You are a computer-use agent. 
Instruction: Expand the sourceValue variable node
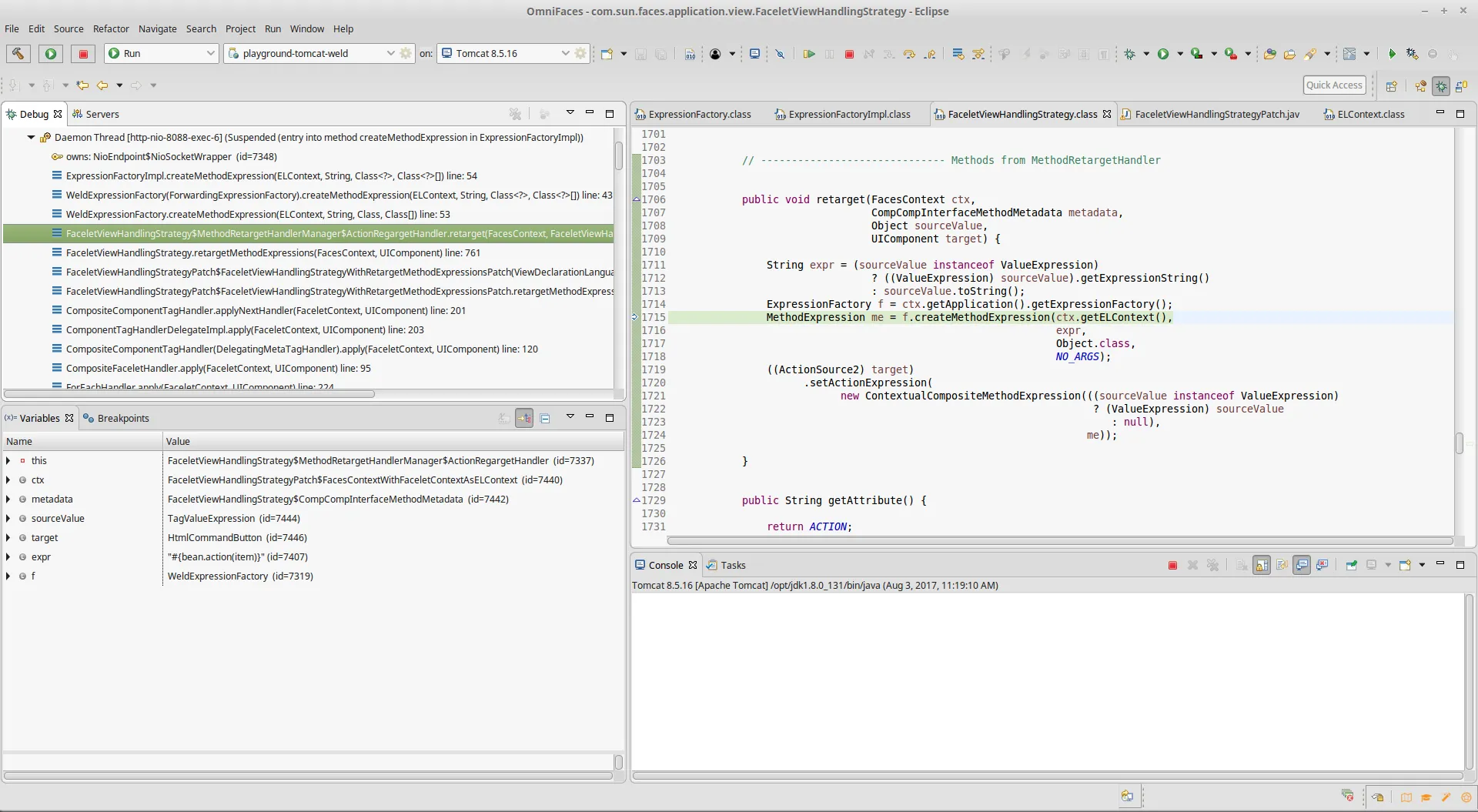tap(8, 519)
